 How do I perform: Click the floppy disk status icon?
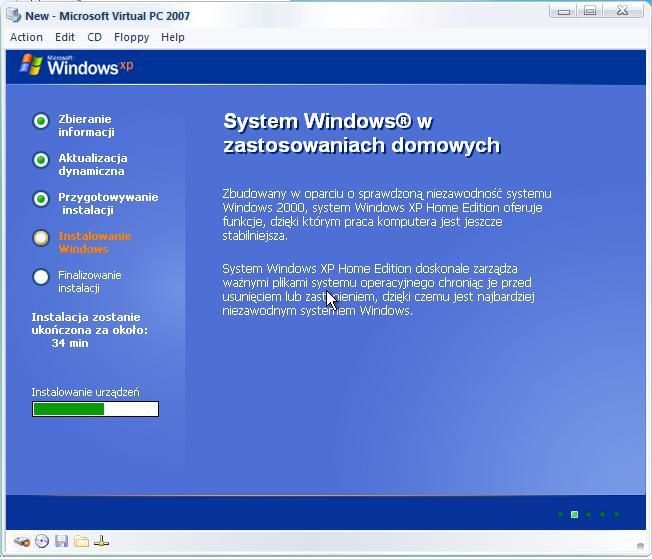61,541
